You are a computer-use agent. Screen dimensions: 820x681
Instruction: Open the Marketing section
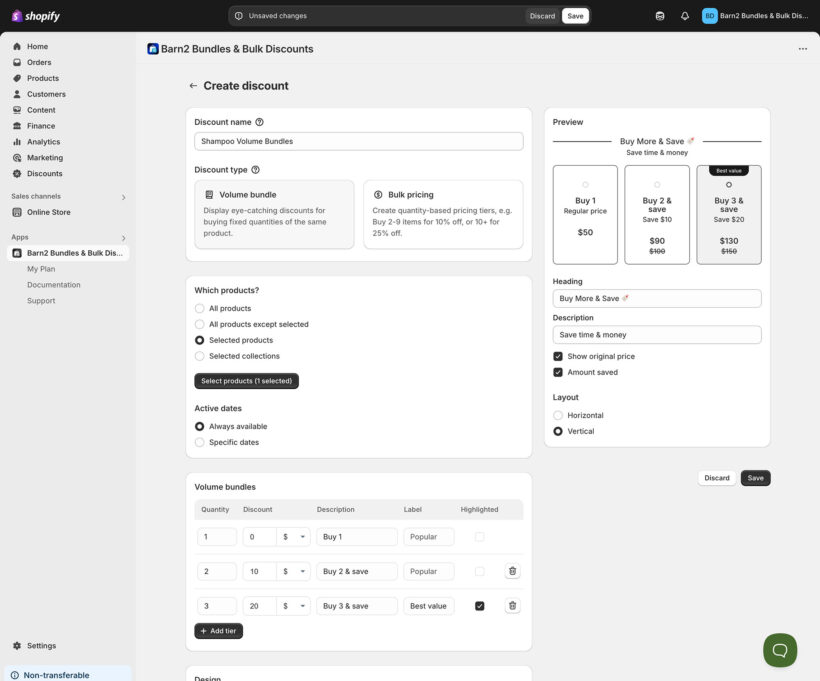click(x=44, y=156)
